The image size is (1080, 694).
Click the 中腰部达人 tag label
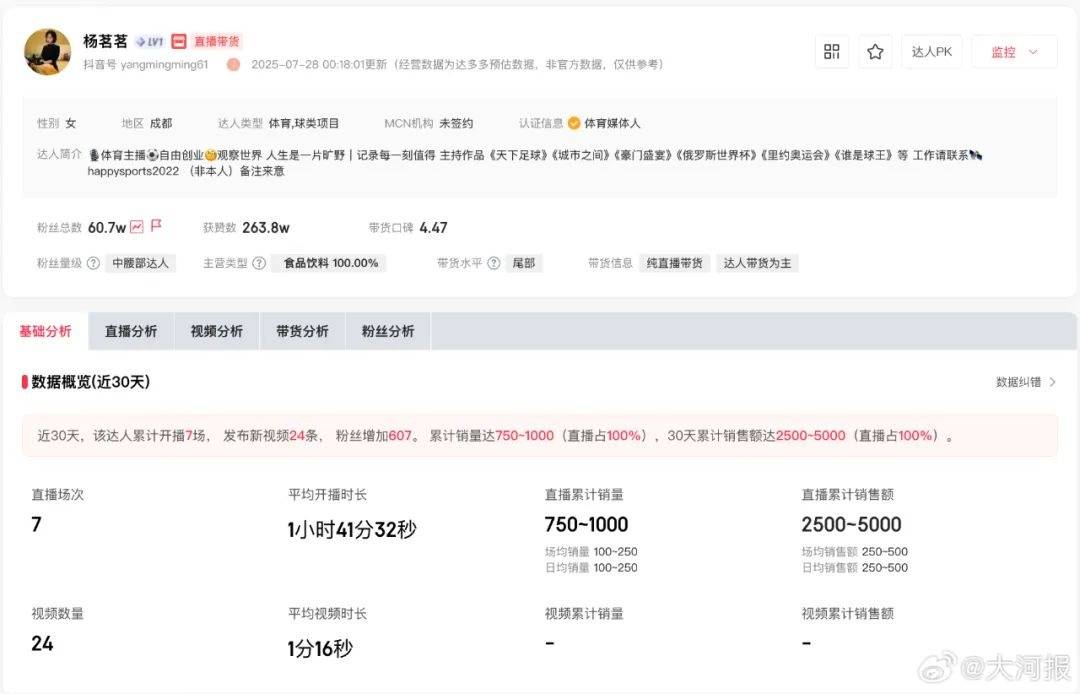coord(140,263)
